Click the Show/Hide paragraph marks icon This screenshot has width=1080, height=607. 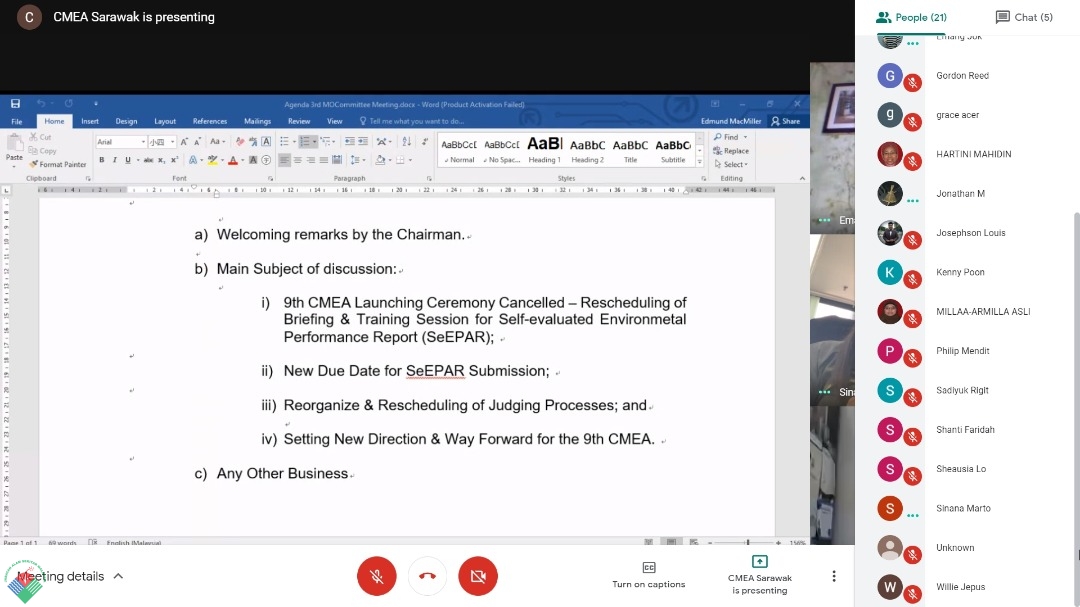424,141
